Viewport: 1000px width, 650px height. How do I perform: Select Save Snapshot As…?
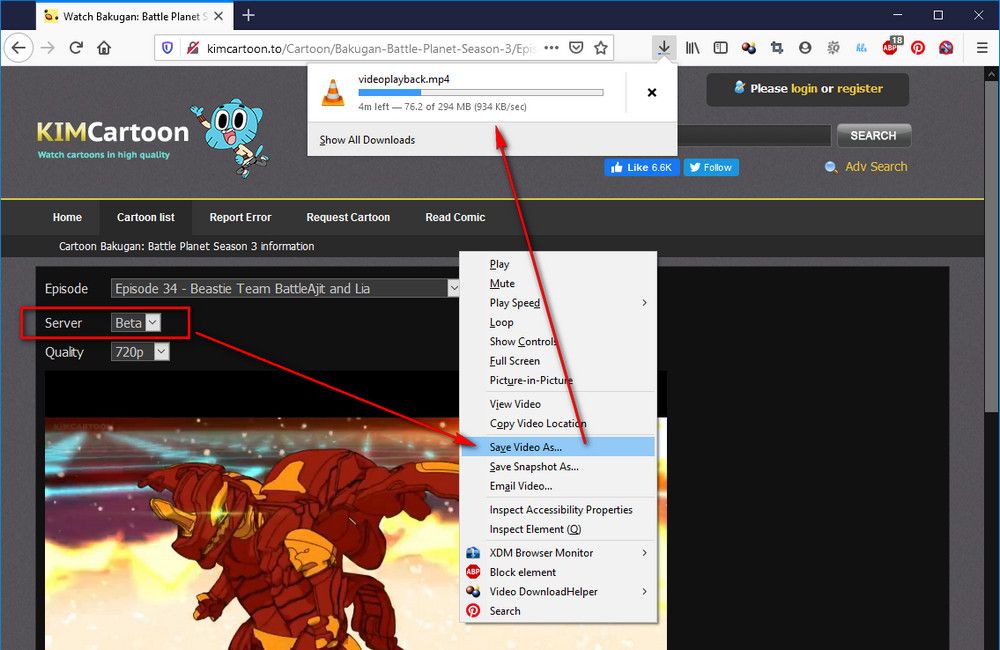point(558,467)
